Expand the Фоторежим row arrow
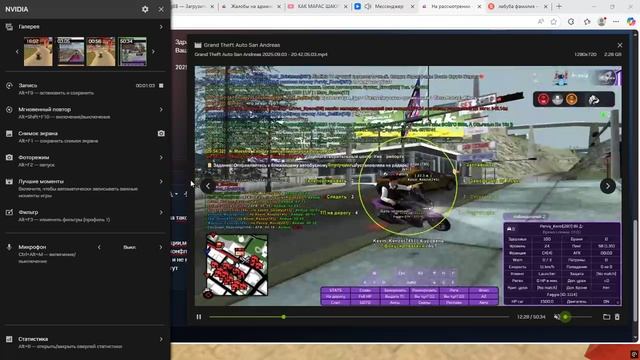 coord(161,158)
